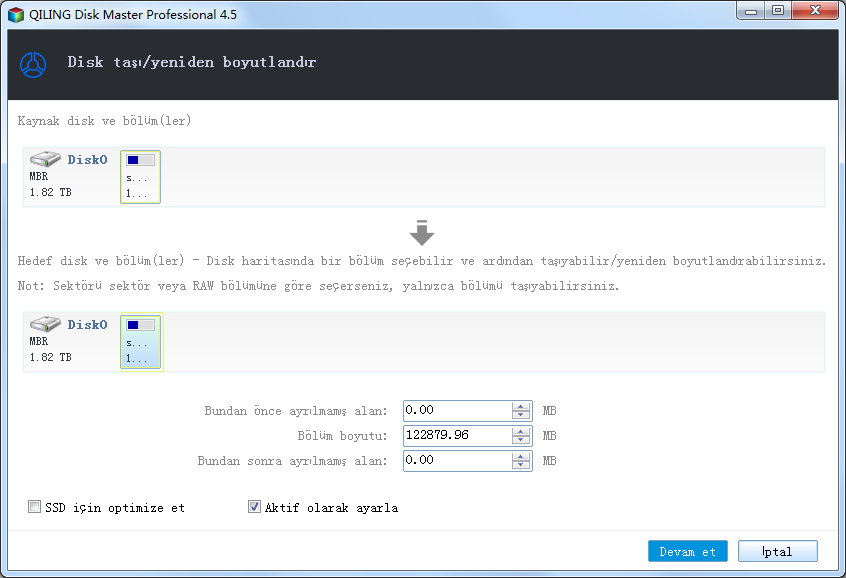Image resolution: width=846 pixels, height=578 pixels.
Task: Maximize the Disk Master window
Action: pyautogui.click(x=777, y=10)
